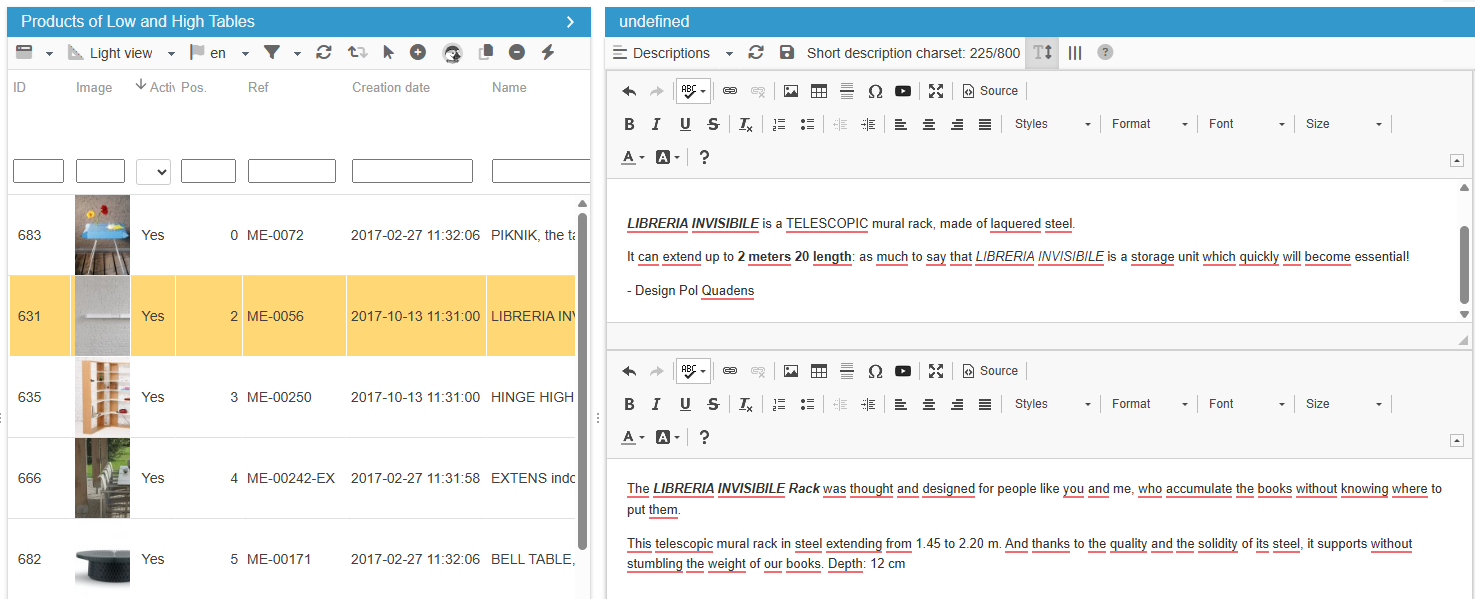Open text color picker in long description editor
Image resolution: width=1475 pixels, height=599 pixels.
(x=633, y=437)
